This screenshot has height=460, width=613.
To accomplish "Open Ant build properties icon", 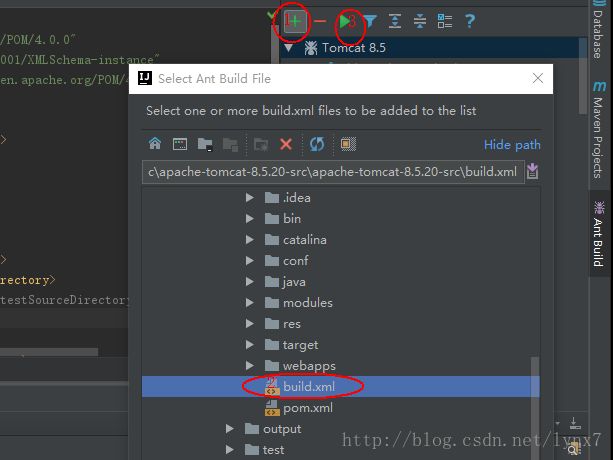I will pyautogui.click(x=445, y=21).
